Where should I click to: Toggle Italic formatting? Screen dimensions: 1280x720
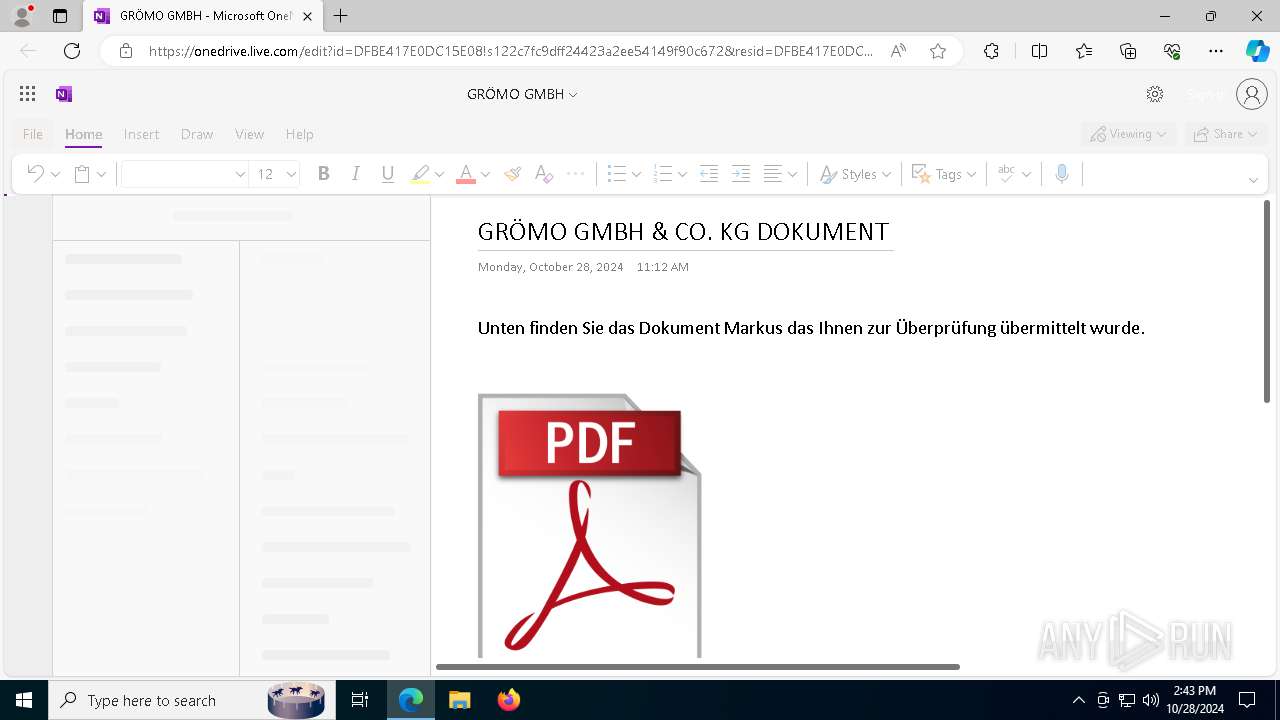click(355, 174)
